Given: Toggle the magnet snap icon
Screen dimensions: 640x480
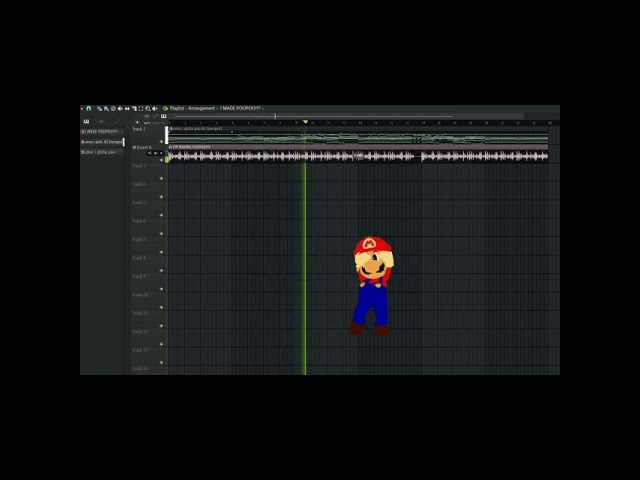Looking at the screenshot, I should (88, 109).
